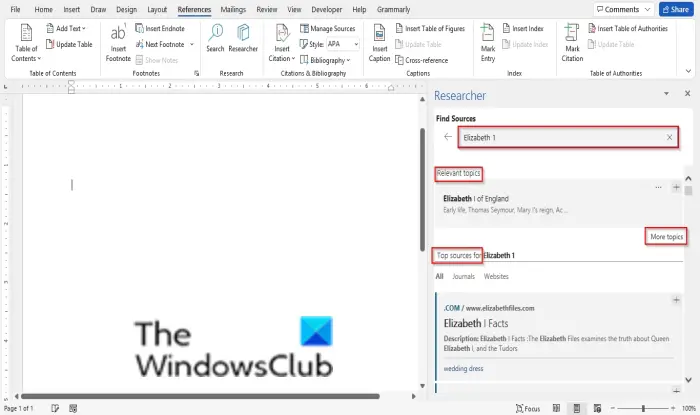Open Researcher pane options dropdown arrow
Screen dimensions: 700x415
[666, 93]
